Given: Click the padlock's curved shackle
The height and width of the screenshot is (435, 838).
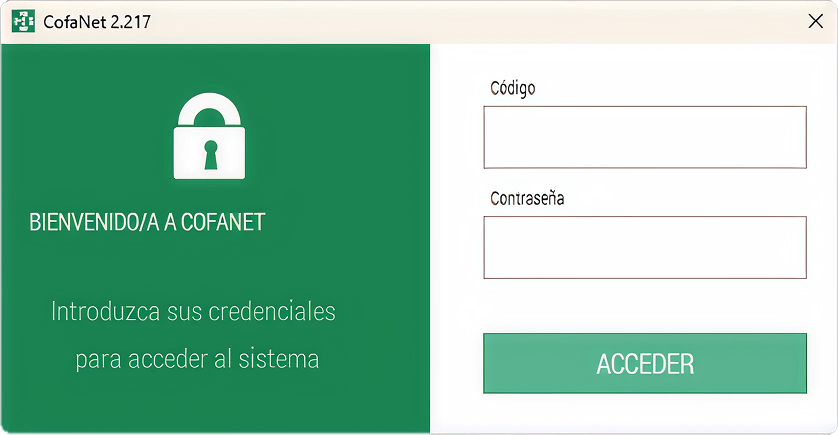Looking at the screenshot, I should [209, 106].
